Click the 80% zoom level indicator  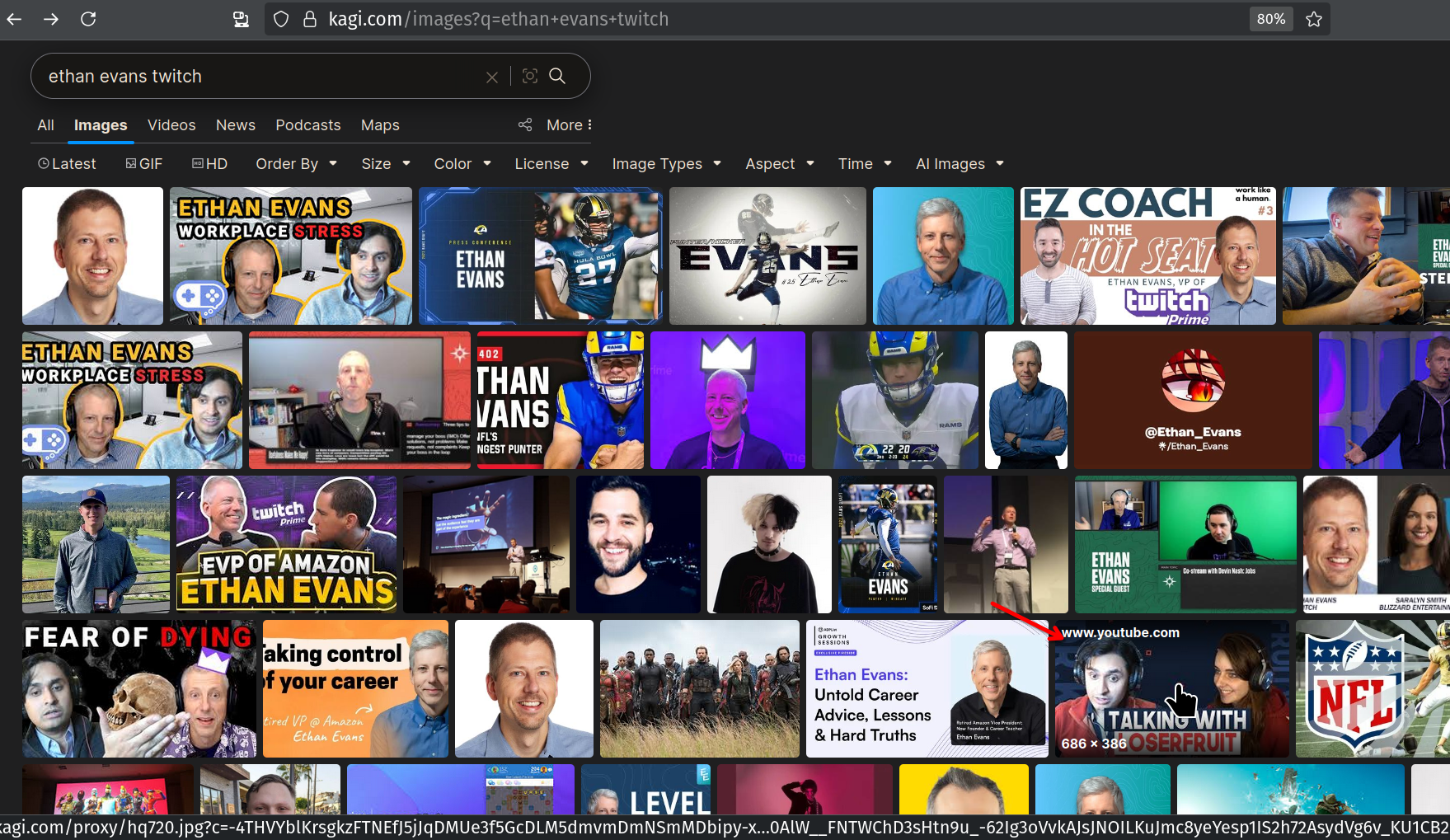click(1270, 19)
